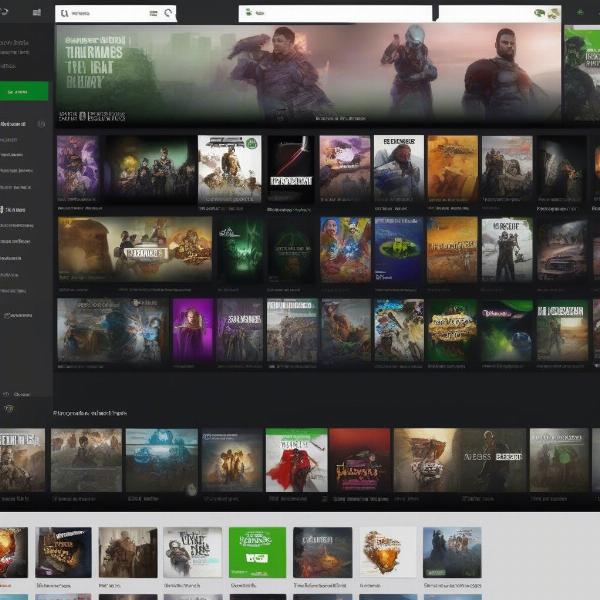Open the red-caped figure tile in the recent row
This screenshot has height=600, width=600.
pos(297,460)
